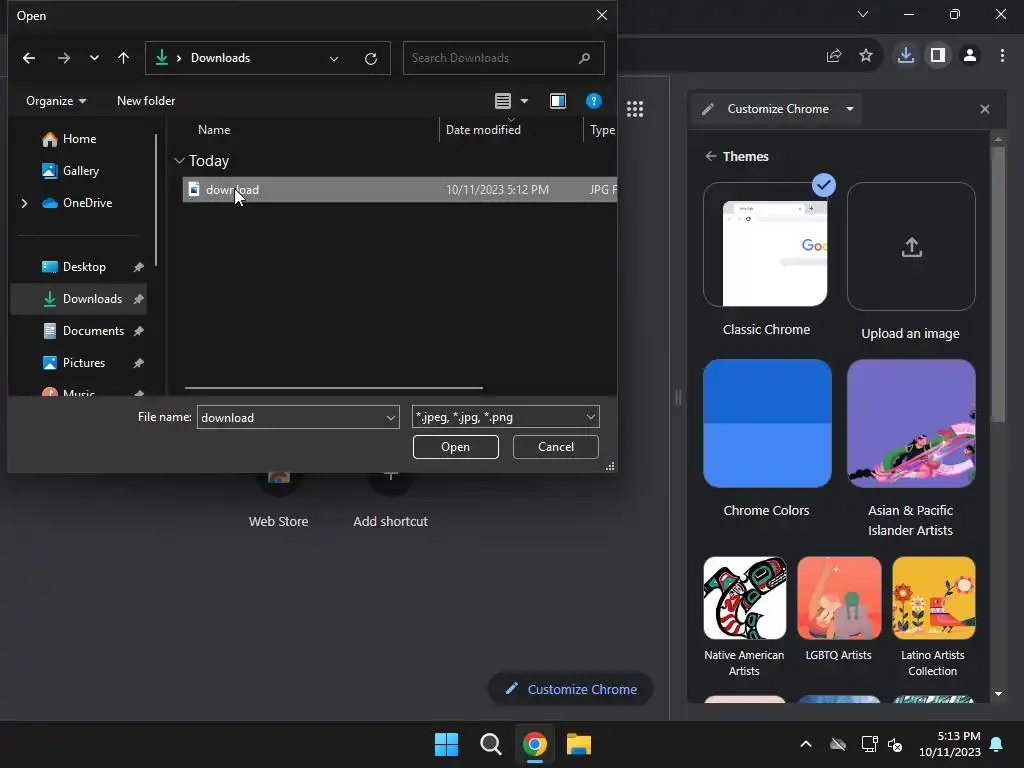Select Desktop in quick access
This screenshot has width=1024, height=768.
[74, 266]
